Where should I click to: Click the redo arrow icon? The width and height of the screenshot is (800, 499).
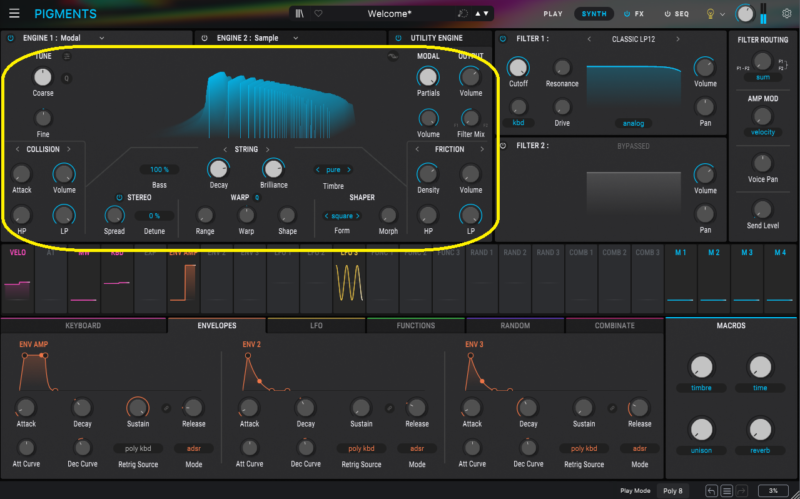click(742, 491)
